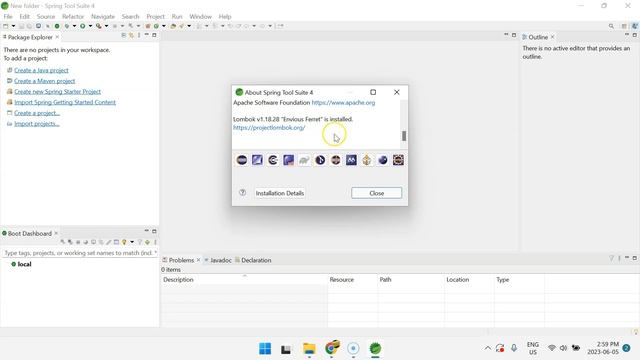Minimize the Package Explorer panel
Viewport: 640px width, 360px height.
coord(147,35)
